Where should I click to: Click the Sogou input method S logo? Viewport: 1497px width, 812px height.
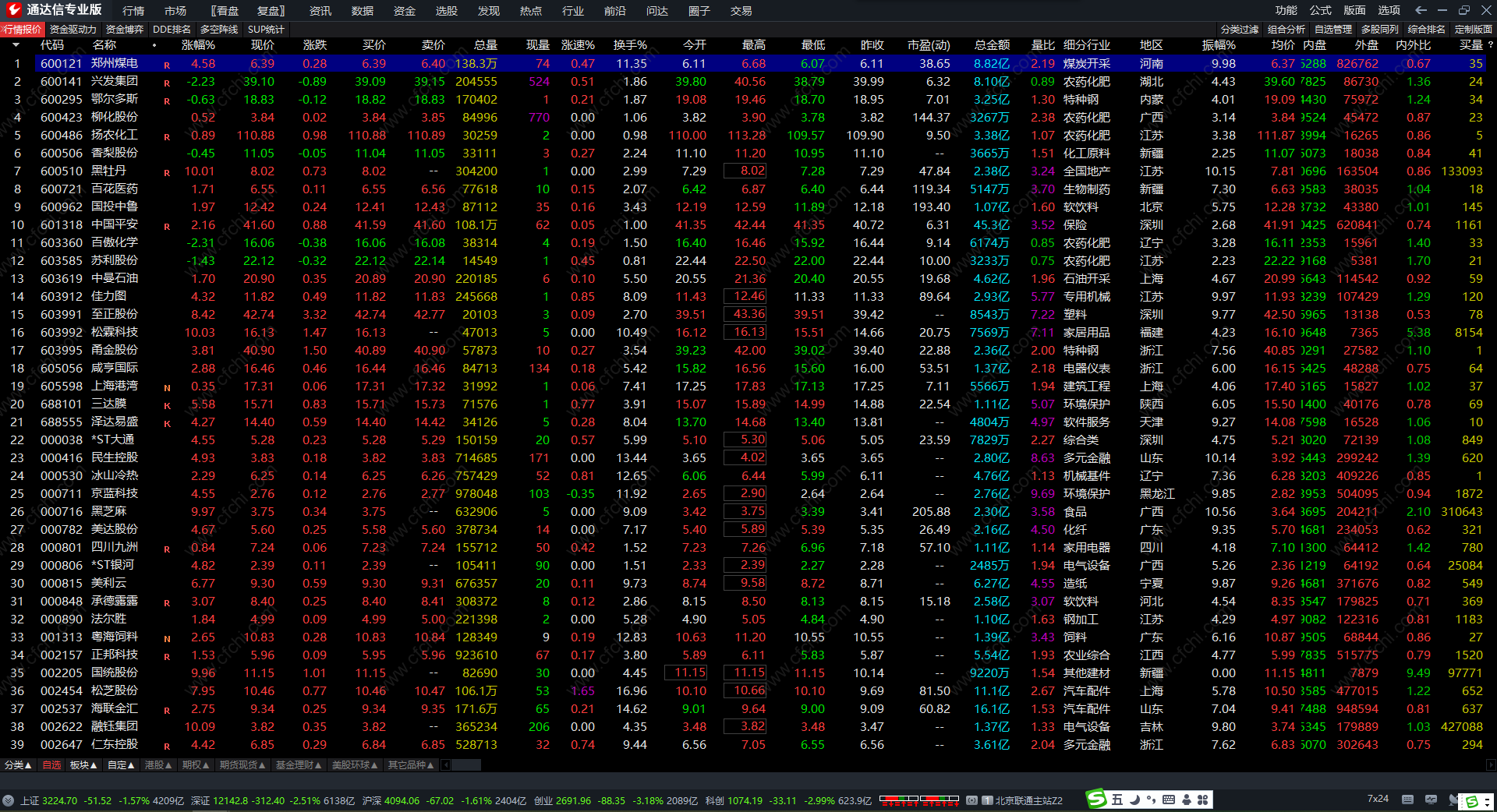(1096, 800)
